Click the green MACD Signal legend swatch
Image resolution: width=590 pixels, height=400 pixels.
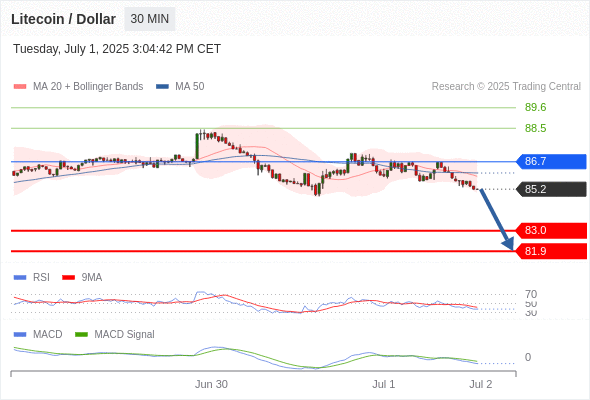(81, 335)
